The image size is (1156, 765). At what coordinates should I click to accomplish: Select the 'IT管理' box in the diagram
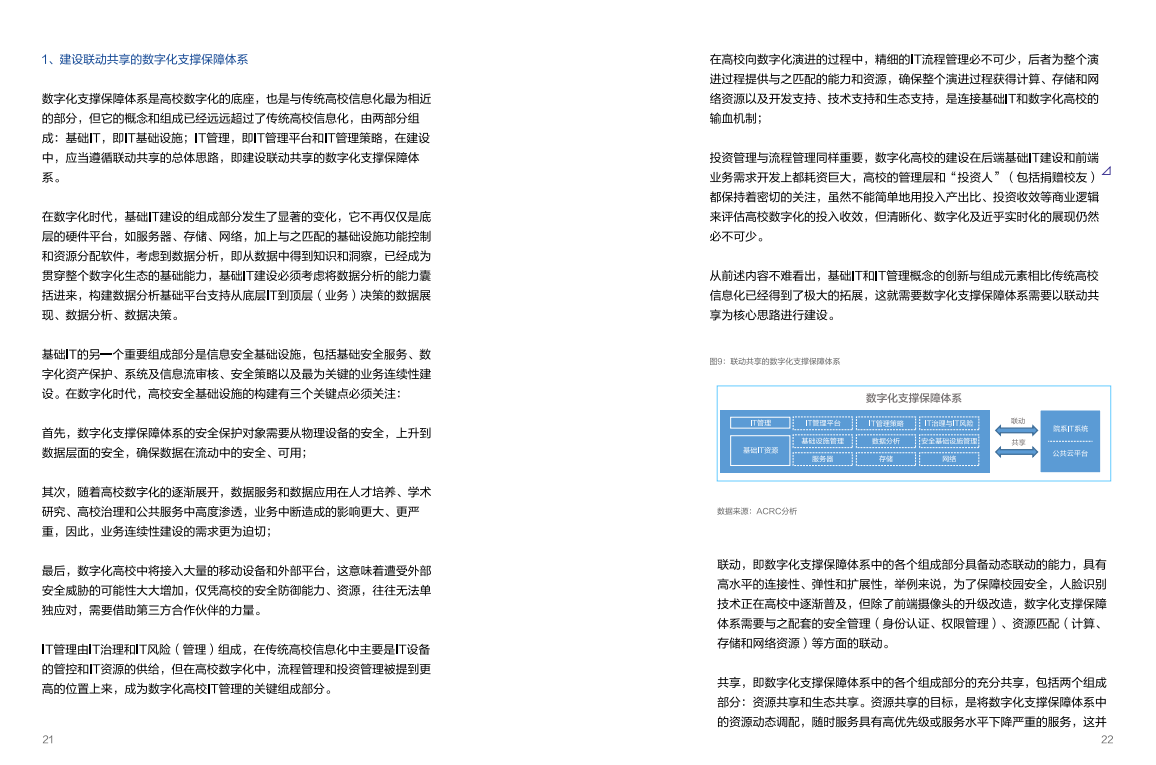[x=760, y=423]
